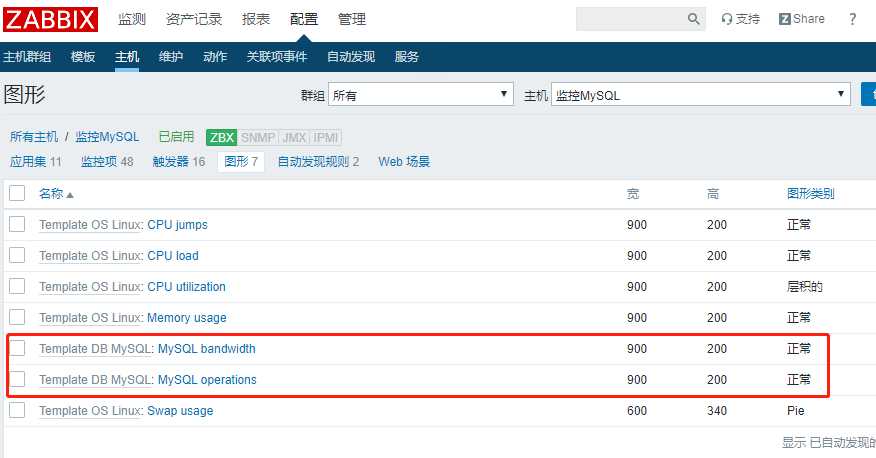This screenshot has height=458, width=876.
Task: Open the MySQL operations graph
Action: point(207,379)
